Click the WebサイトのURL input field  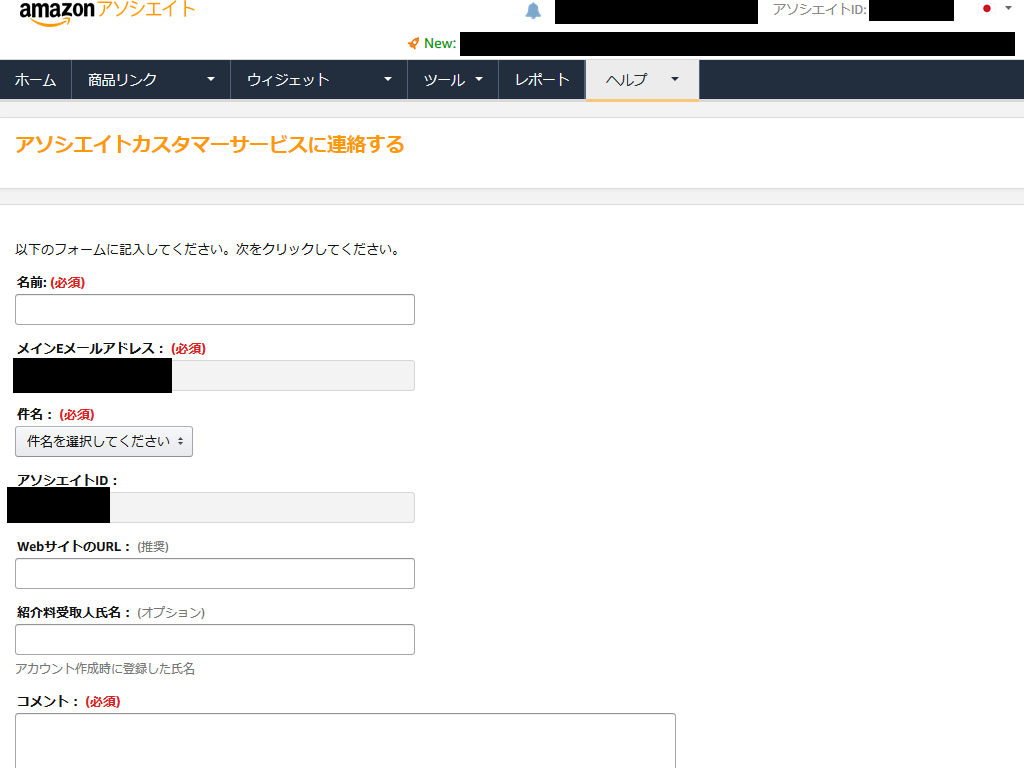click(x=214, y=573)
